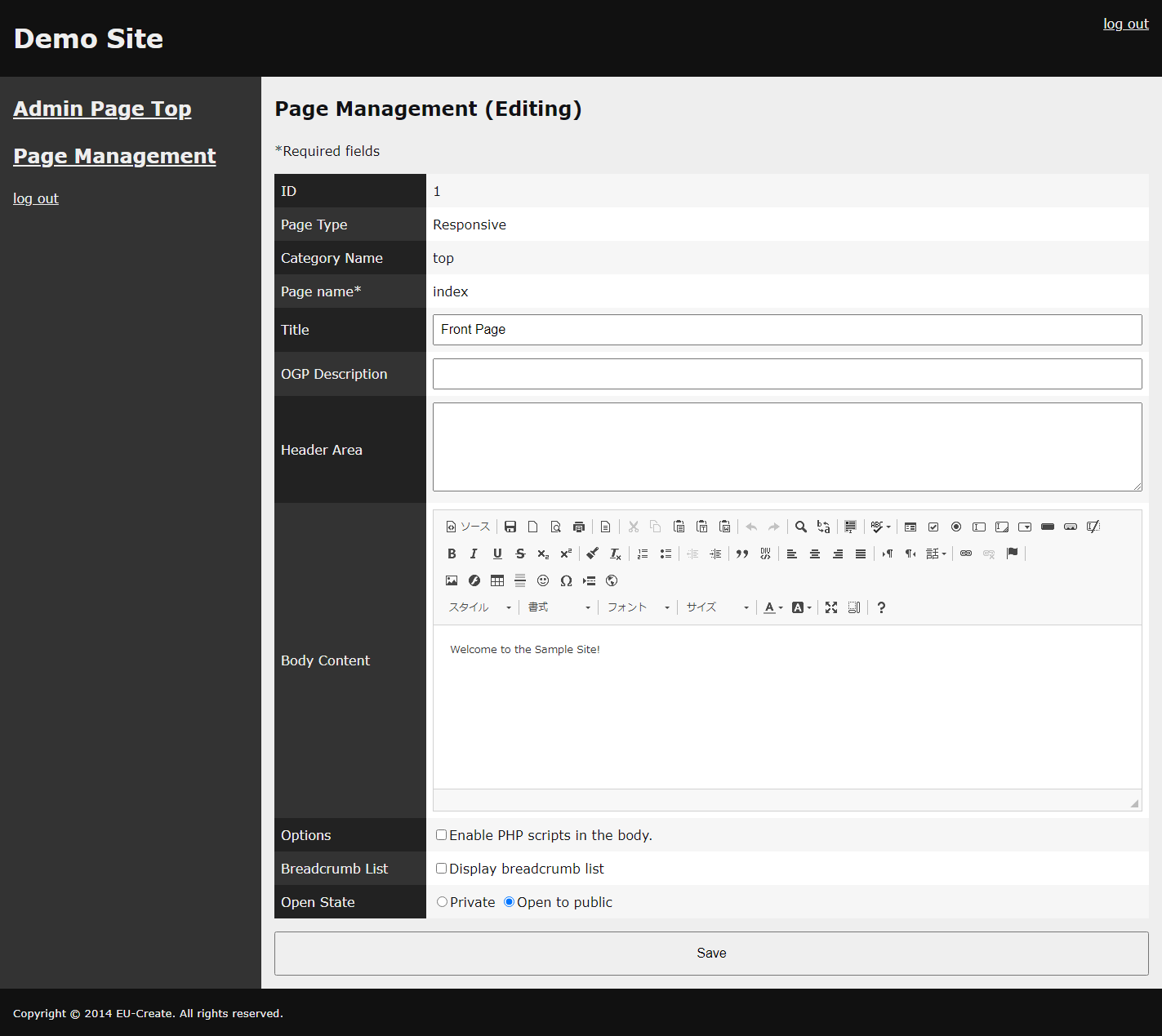Insert special character with omega icon
Image resolution: width=1162 pixels, height=1036 pixels.
coord(566,580)
